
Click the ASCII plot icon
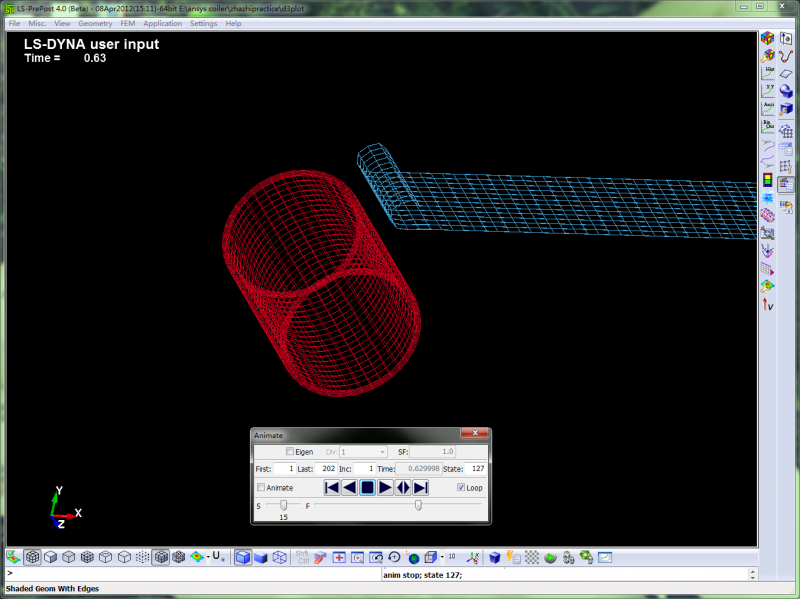[x=768, y=110]
